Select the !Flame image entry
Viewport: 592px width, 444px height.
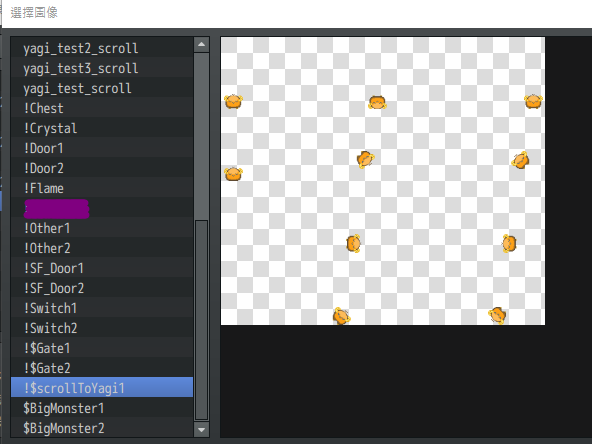click(x=102, y=188)
